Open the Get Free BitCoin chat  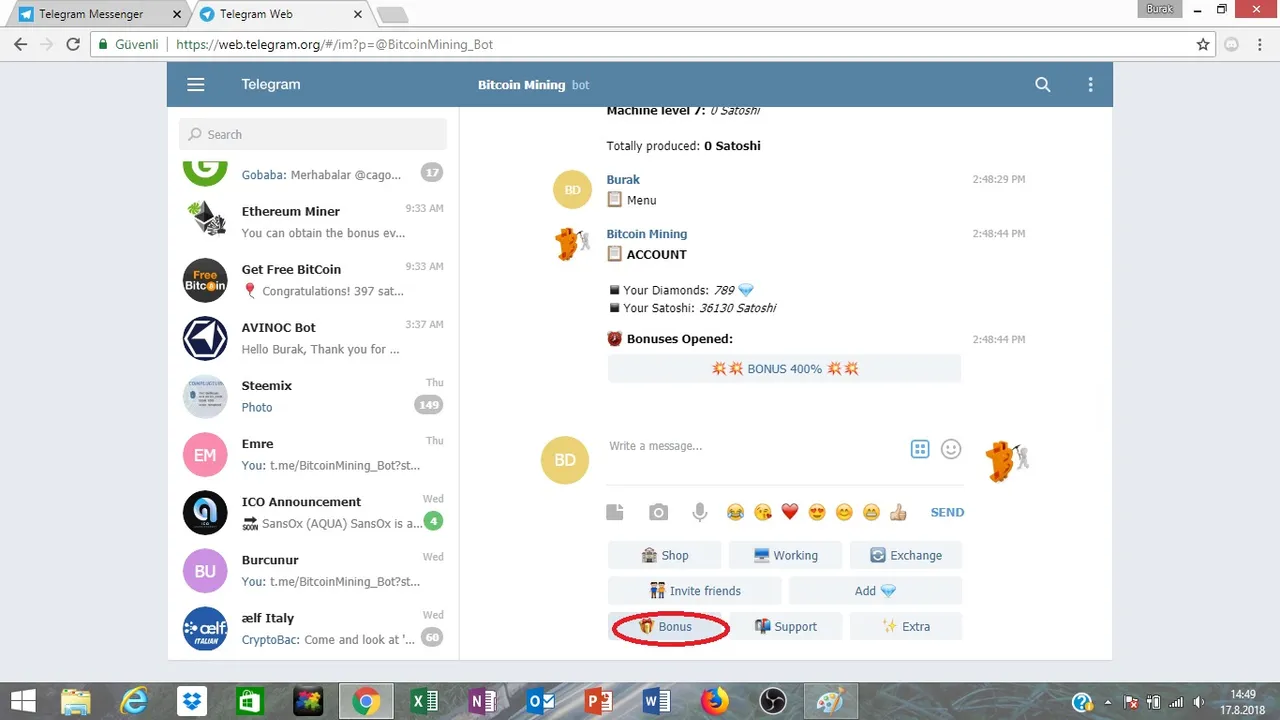coord(313,279)
